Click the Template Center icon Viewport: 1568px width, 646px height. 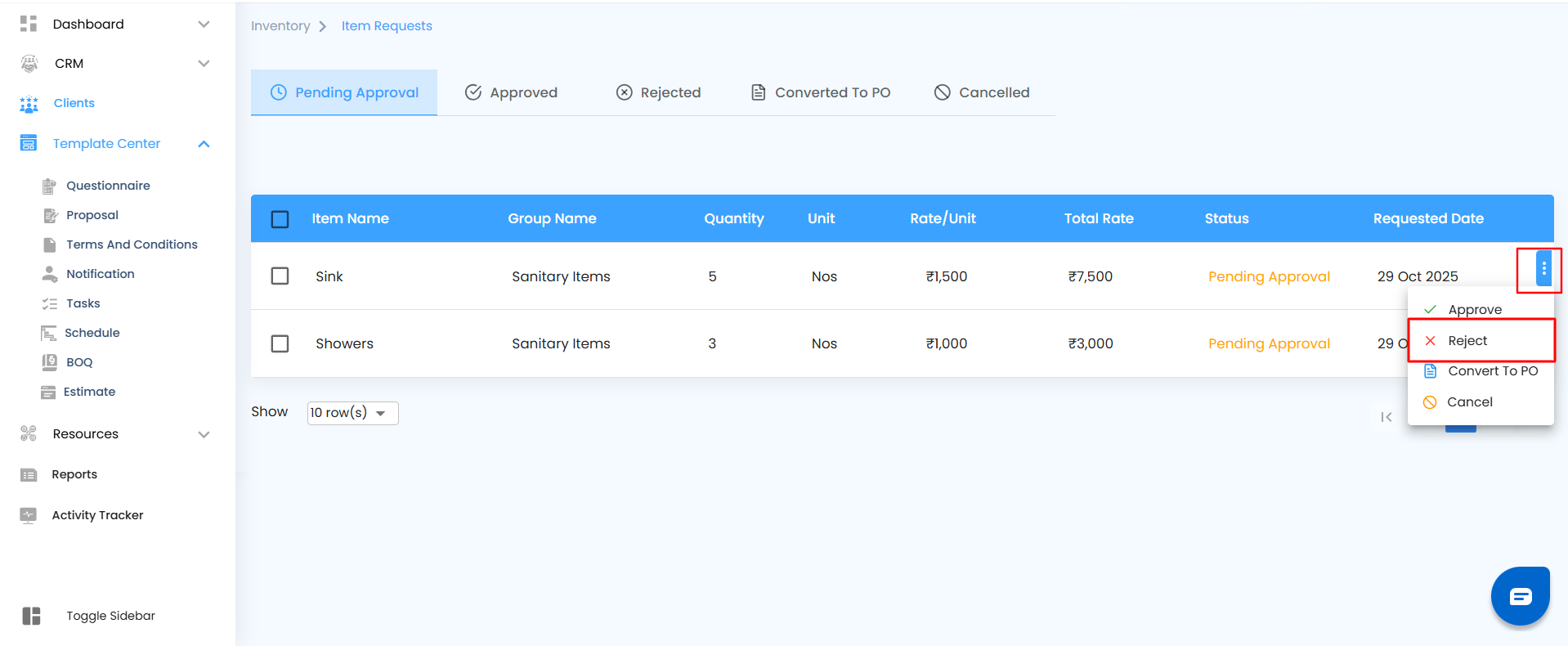(x=29, y=143)
